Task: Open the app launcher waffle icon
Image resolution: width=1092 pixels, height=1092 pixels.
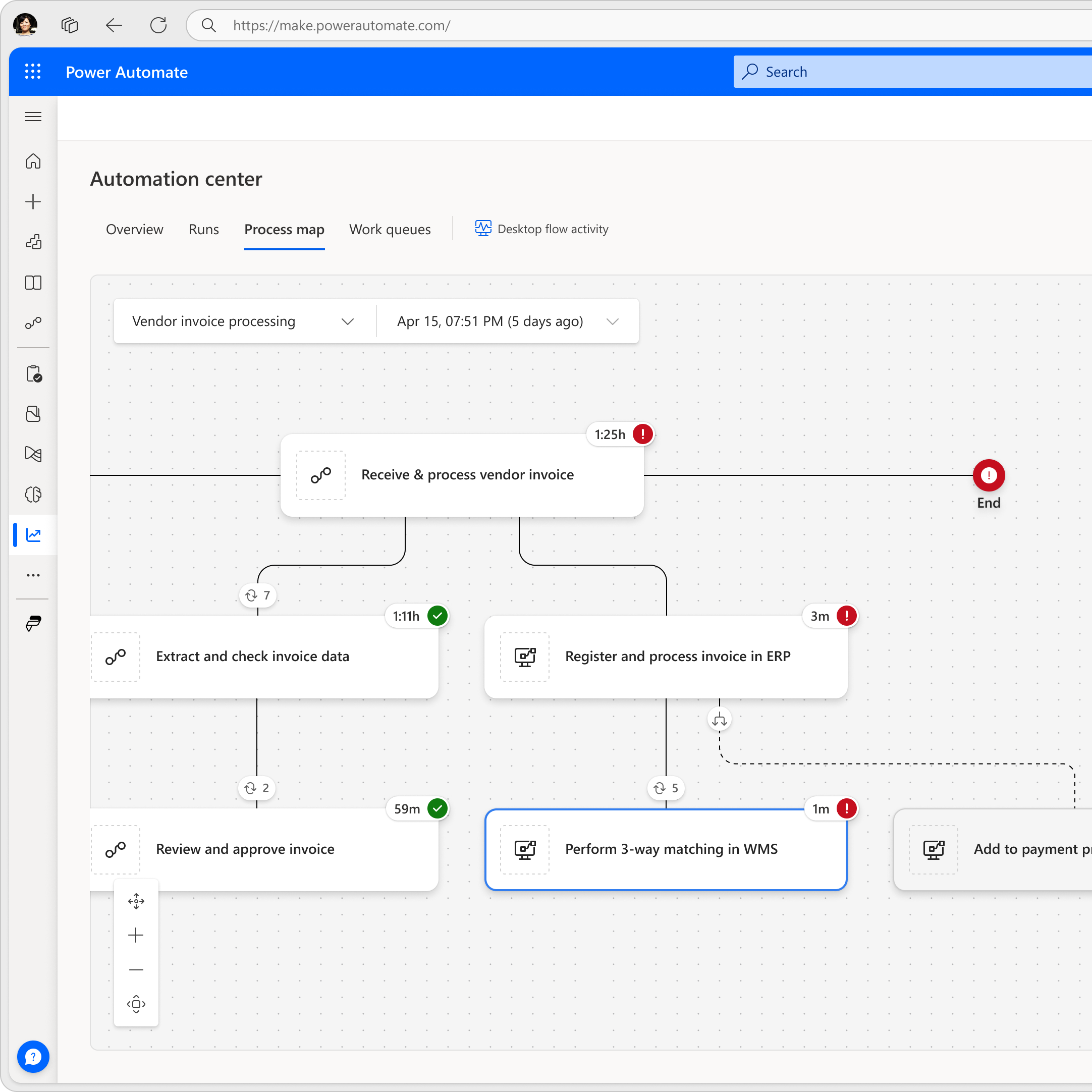Action: point(33,72)
